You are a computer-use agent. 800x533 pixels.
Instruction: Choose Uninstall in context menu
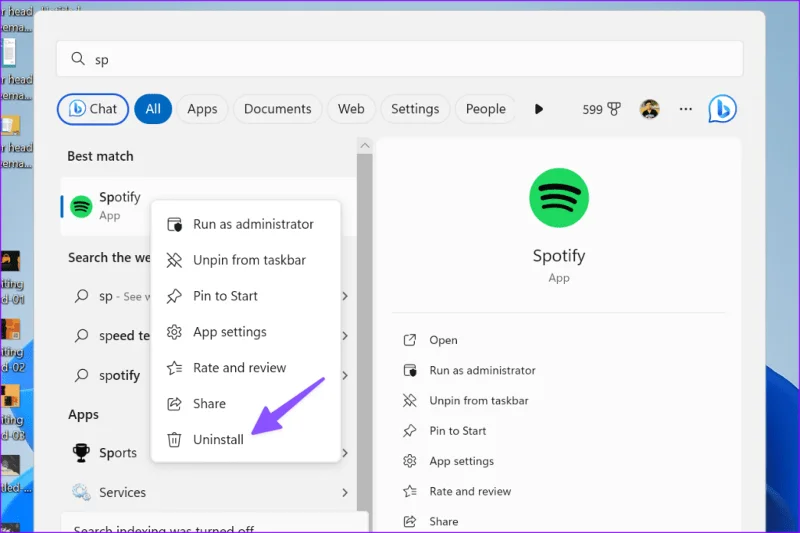(246, 440)
